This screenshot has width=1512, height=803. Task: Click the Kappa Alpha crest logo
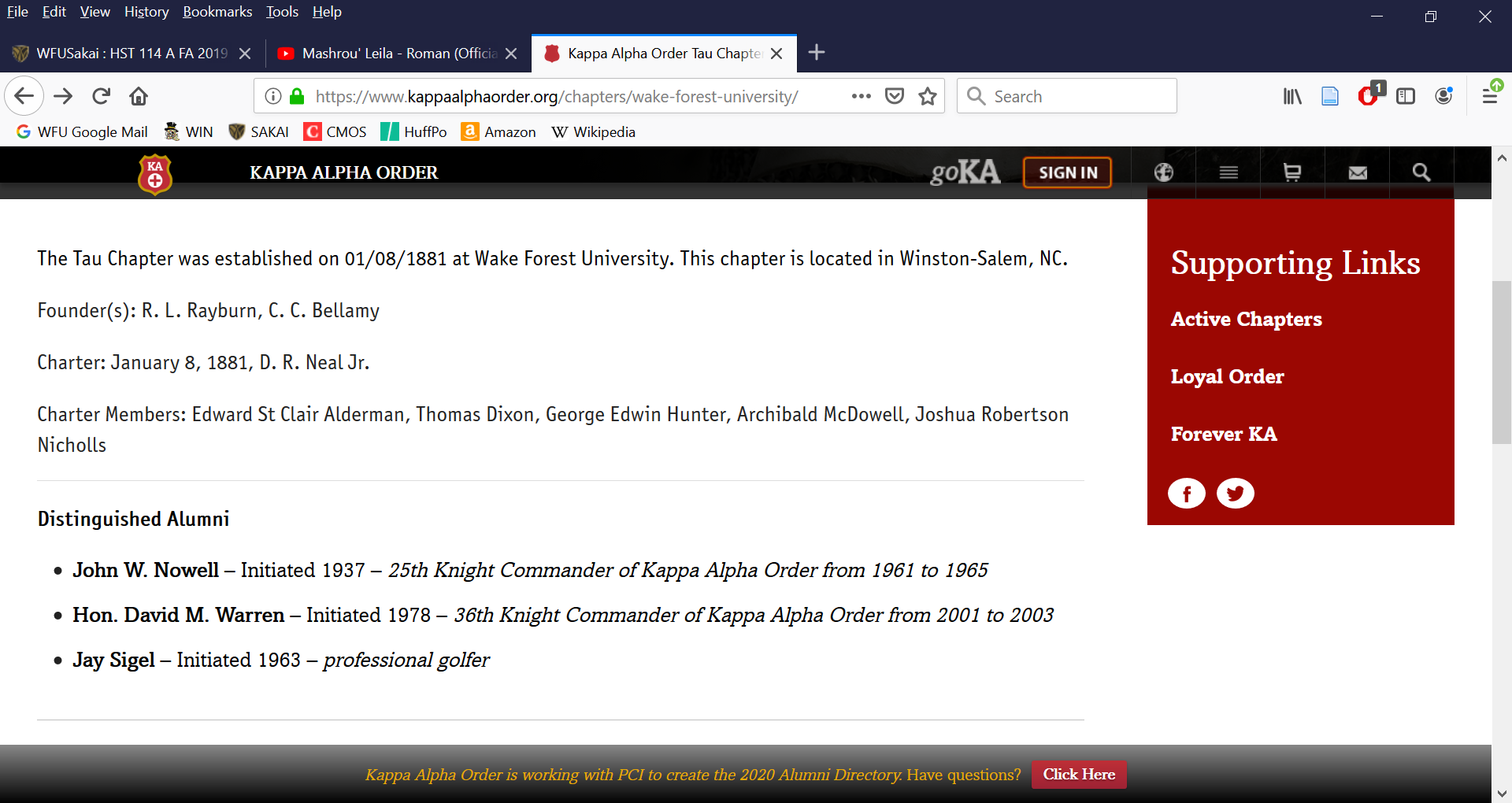point(155,174)
